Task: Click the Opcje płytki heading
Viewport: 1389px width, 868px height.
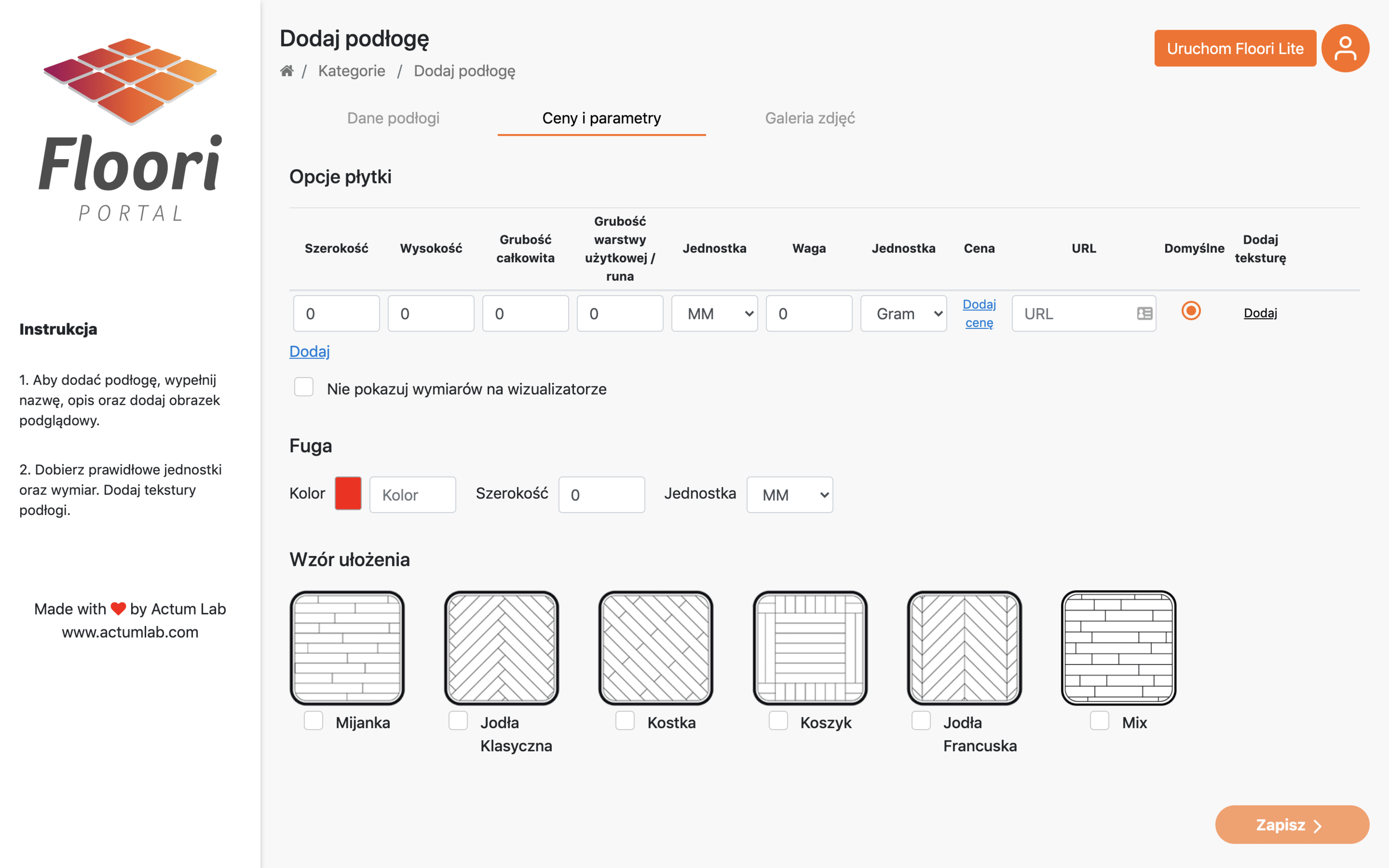Action: point(340,177)
